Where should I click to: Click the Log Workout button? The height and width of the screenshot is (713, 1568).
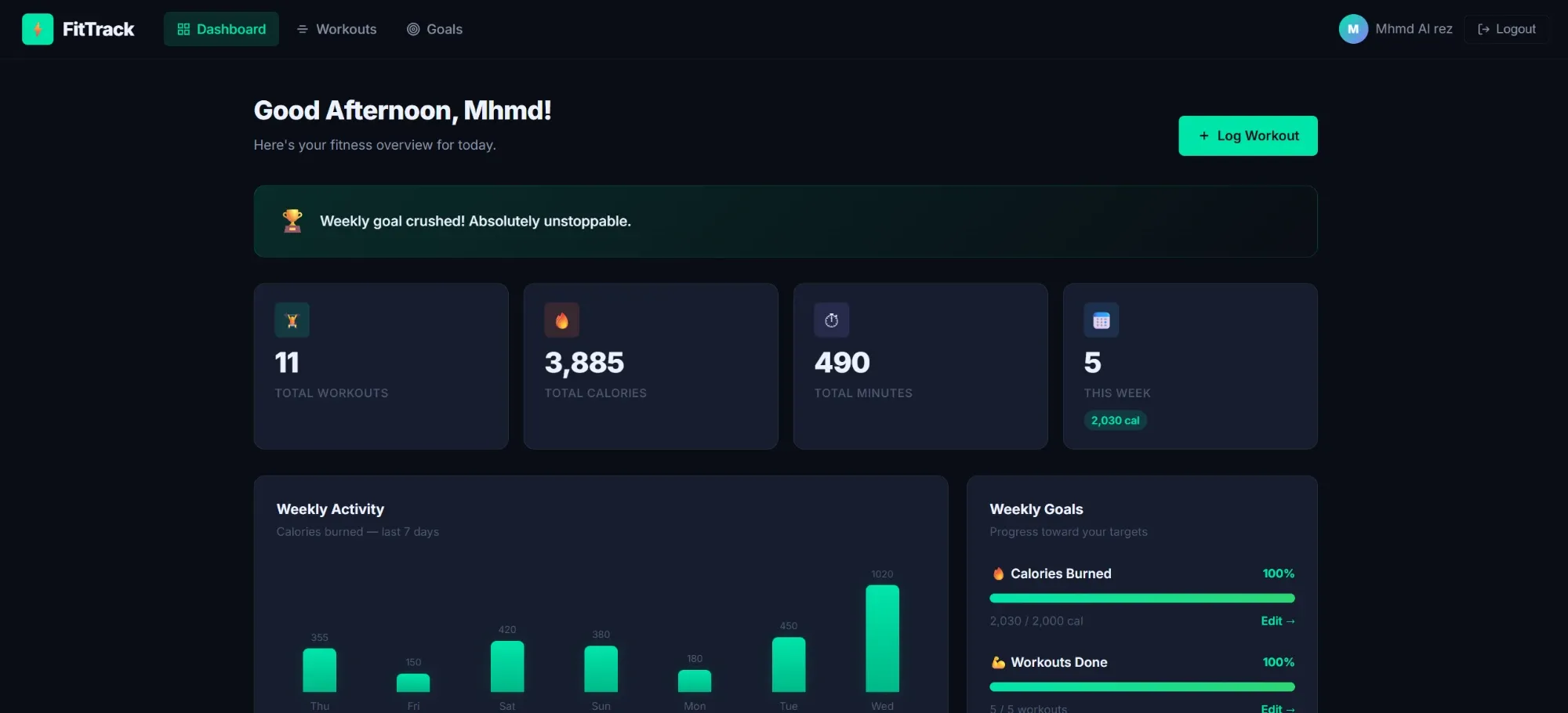tap(1248, 136)
